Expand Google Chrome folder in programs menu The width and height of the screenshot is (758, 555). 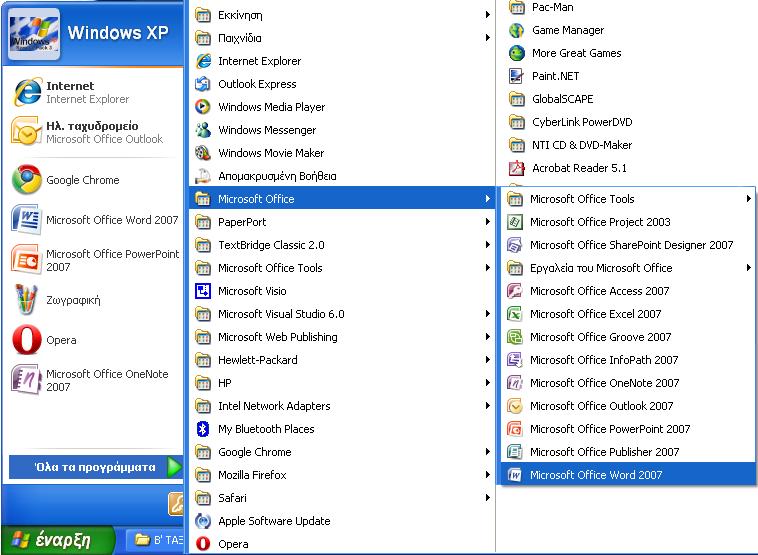coord(343,452)
